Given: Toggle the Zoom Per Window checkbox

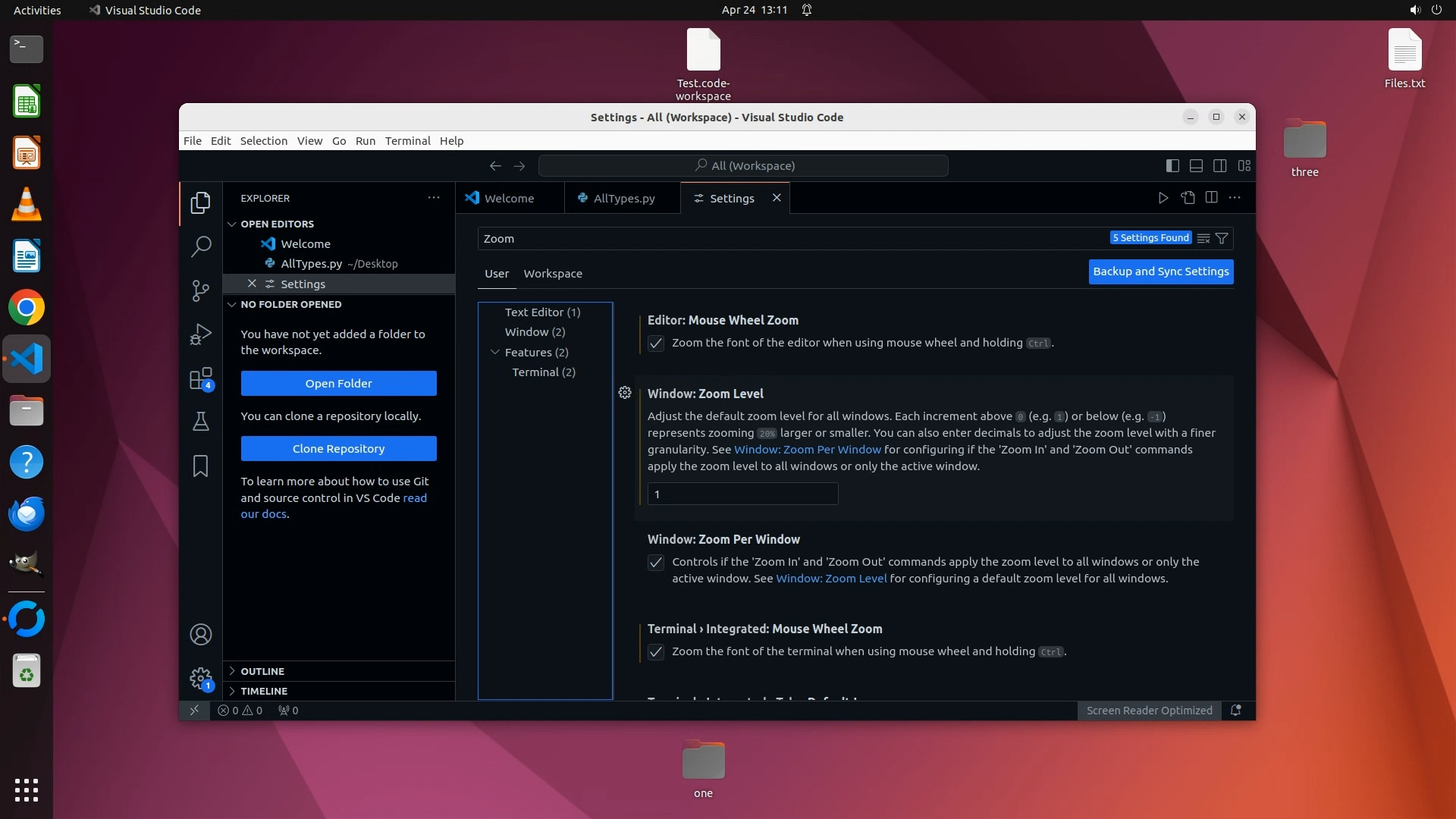Looking at the screenshot, I should [x=656, y=563].
